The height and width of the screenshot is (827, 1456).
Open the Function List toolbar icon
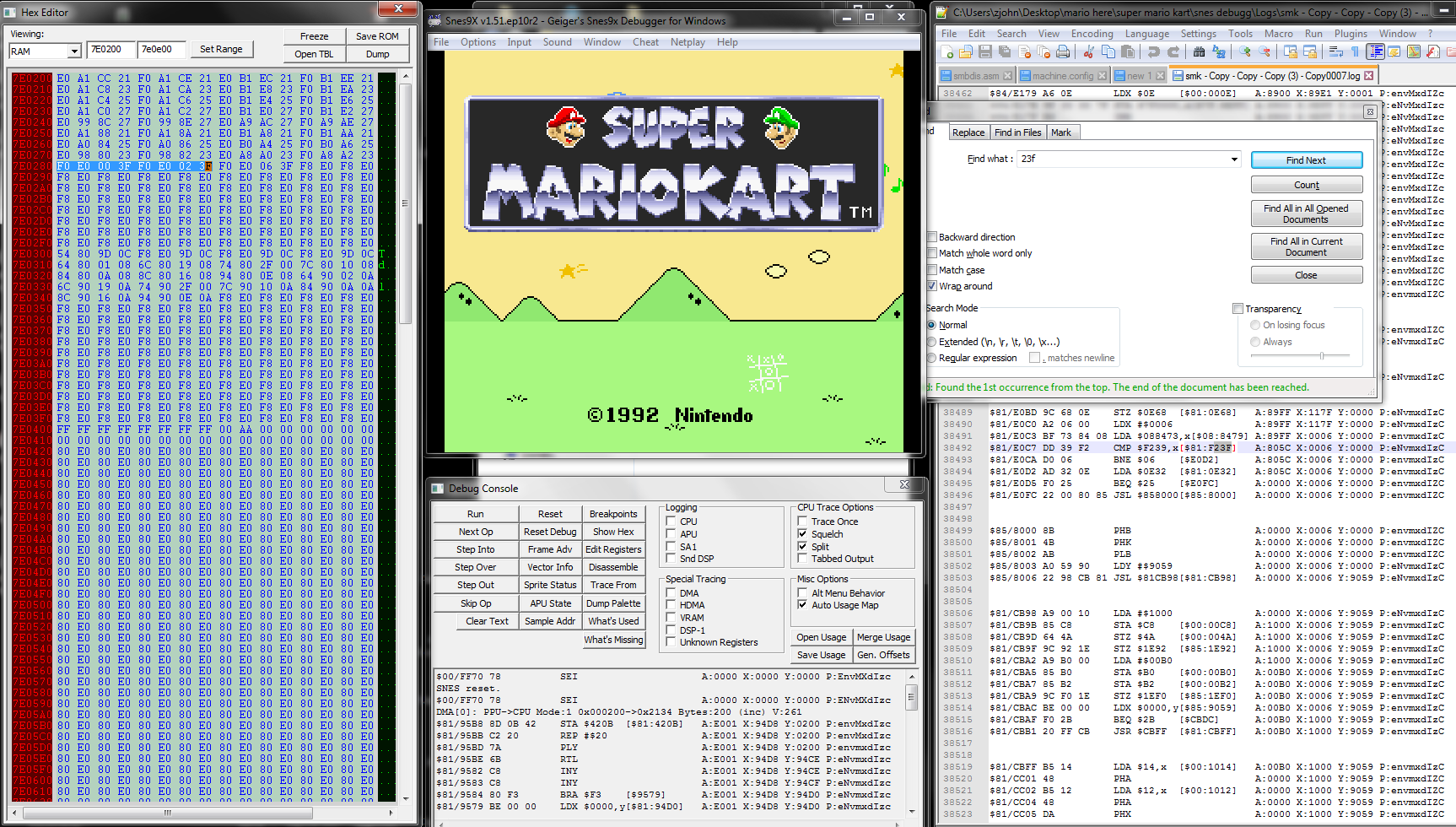tap(1432, 51)
